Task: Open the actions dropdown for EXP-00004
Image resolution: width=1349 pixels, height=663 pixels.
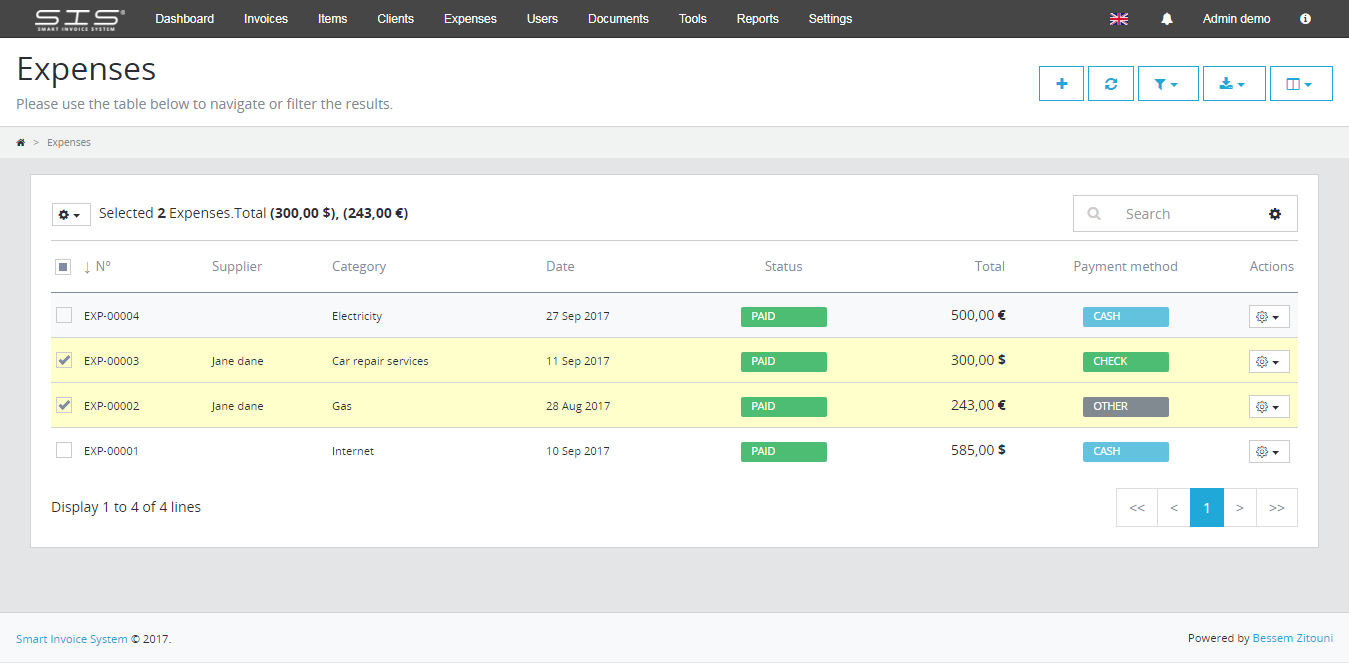Action: (x=1268, y=316)
